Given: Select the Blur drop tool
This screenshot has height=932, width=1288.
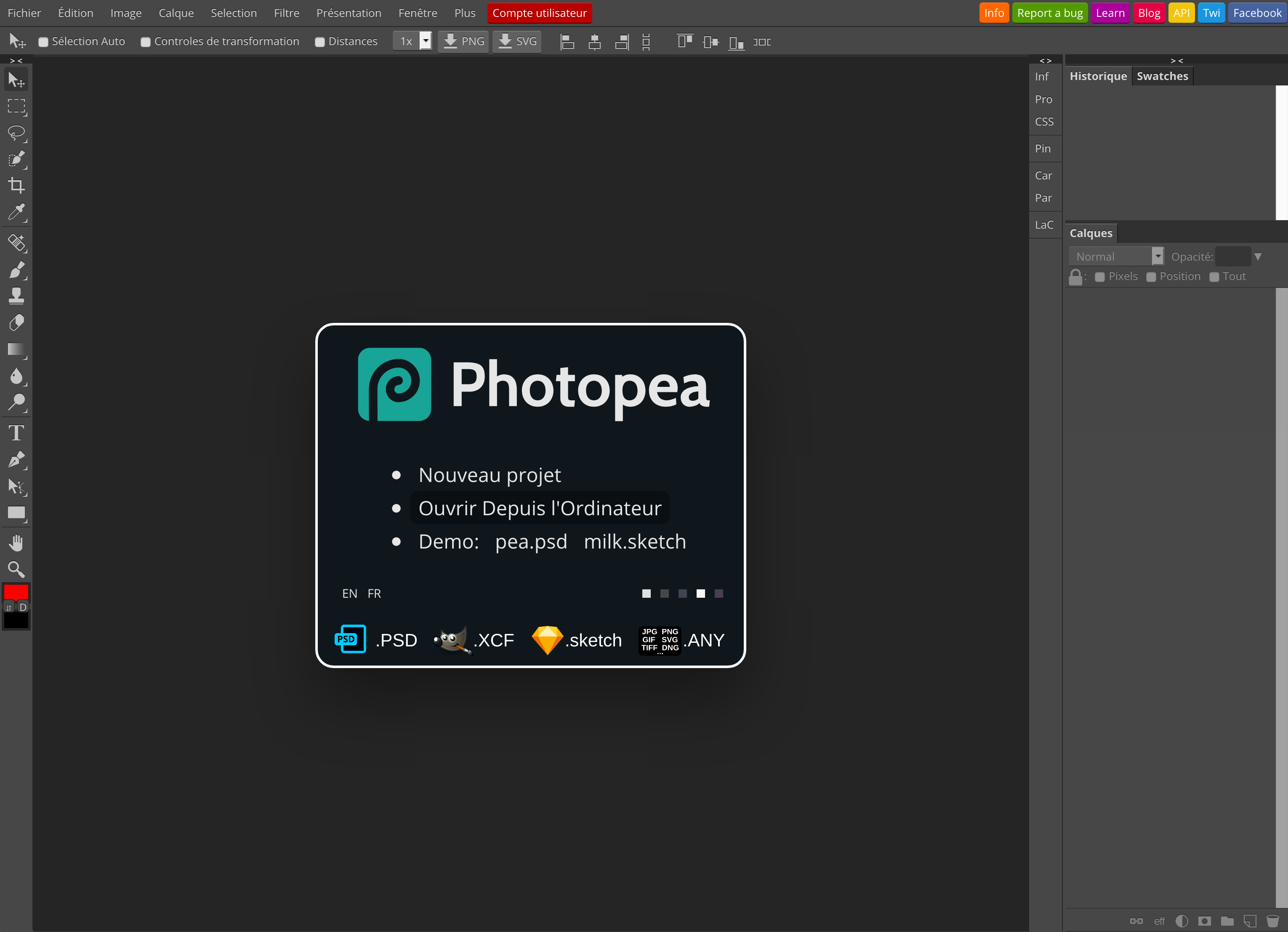Looking at the screenshot, I should pyautogui.click(x=16, y=376).
